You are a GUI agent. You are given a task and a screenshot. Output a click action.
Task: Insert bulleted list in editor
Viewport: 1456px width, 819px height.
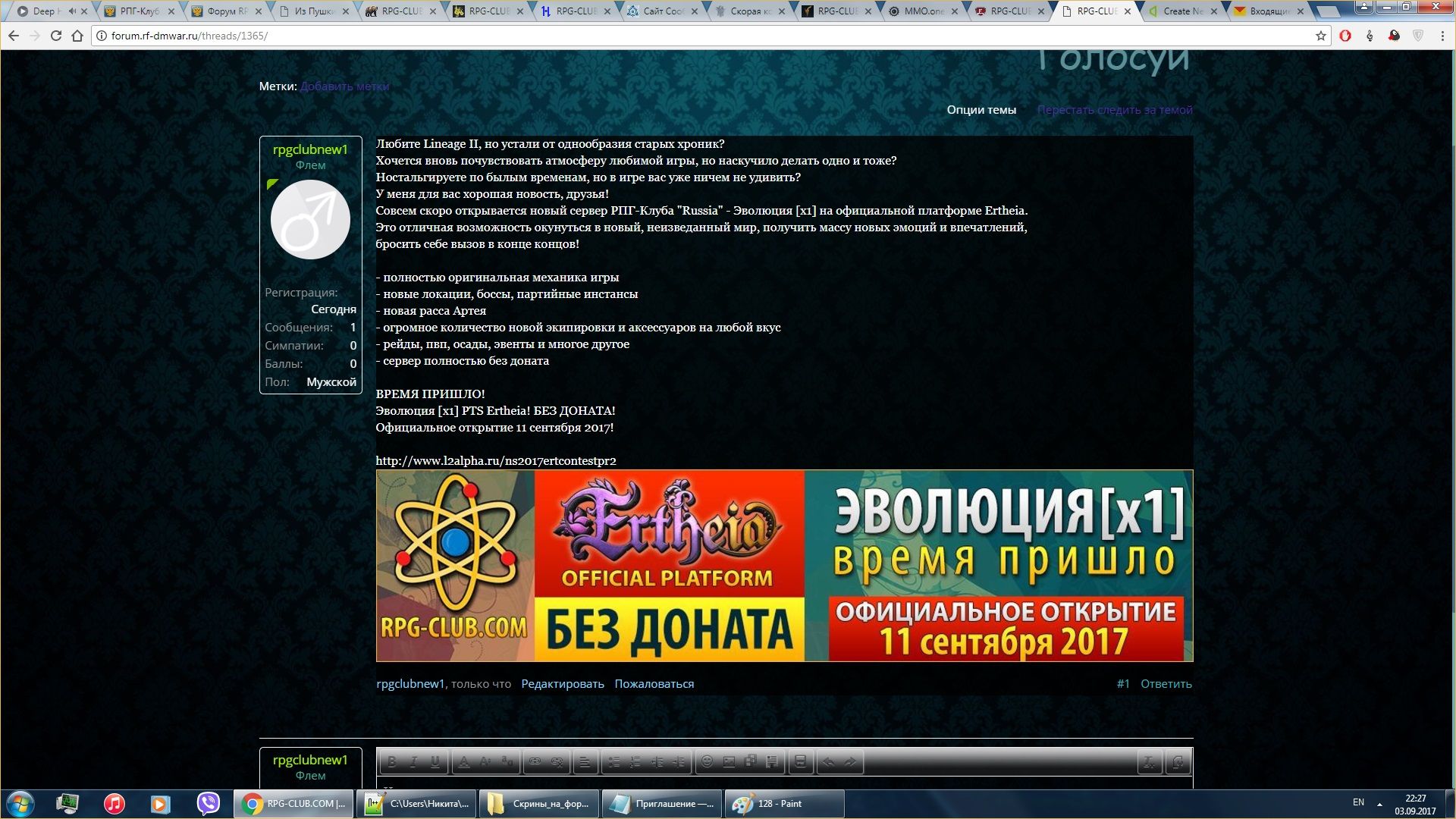[614, 762]
